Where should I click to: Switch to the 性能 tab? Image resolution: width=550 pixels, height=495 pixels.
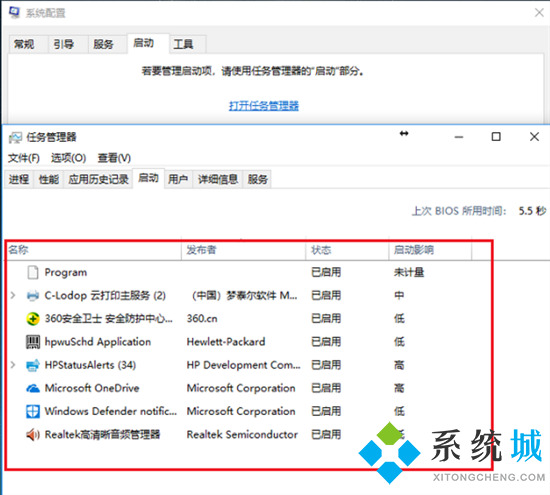48,179
